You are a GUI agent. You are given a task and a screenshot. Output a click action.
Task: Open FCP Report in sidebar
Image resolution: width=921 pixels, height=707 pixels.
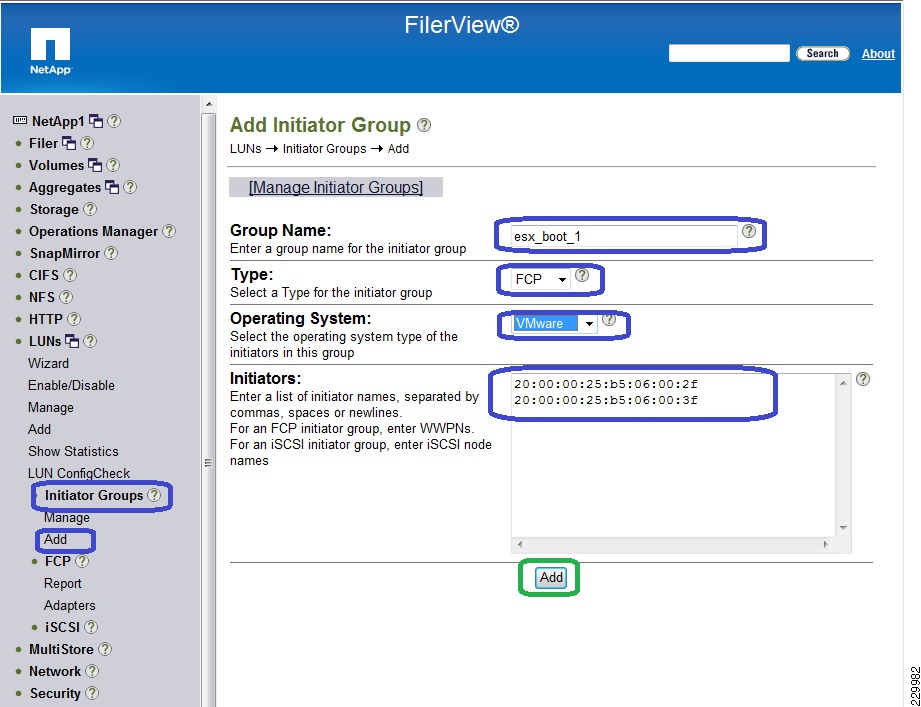pyautogui.click(x=62, y=584)
